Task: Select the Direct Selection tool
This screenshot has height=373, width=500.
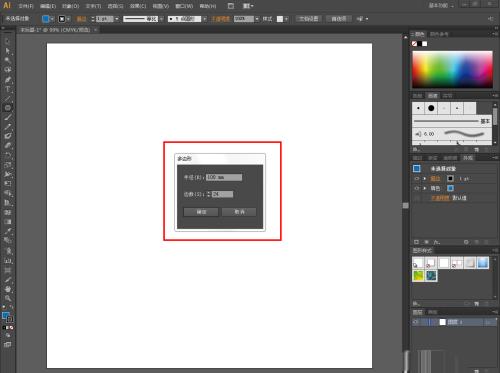Action: tap(8, 51)
